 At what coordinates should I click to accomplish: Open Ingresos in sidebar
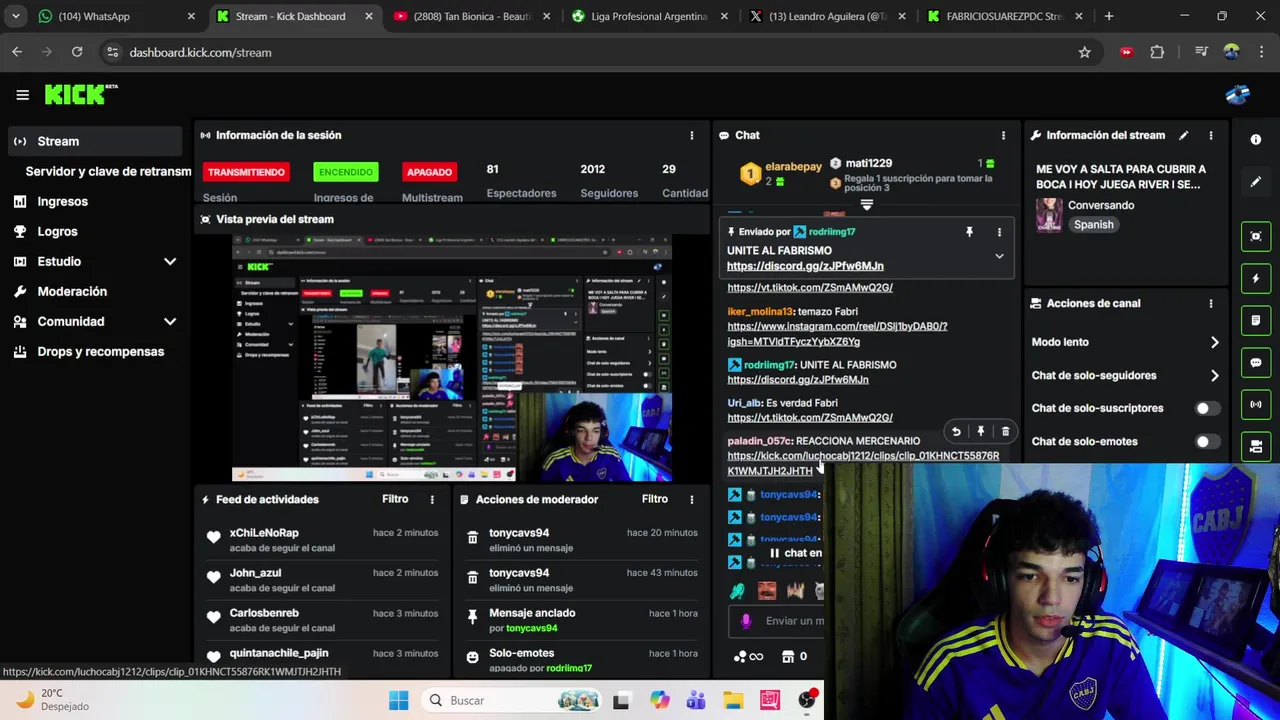tap(95, 201)
